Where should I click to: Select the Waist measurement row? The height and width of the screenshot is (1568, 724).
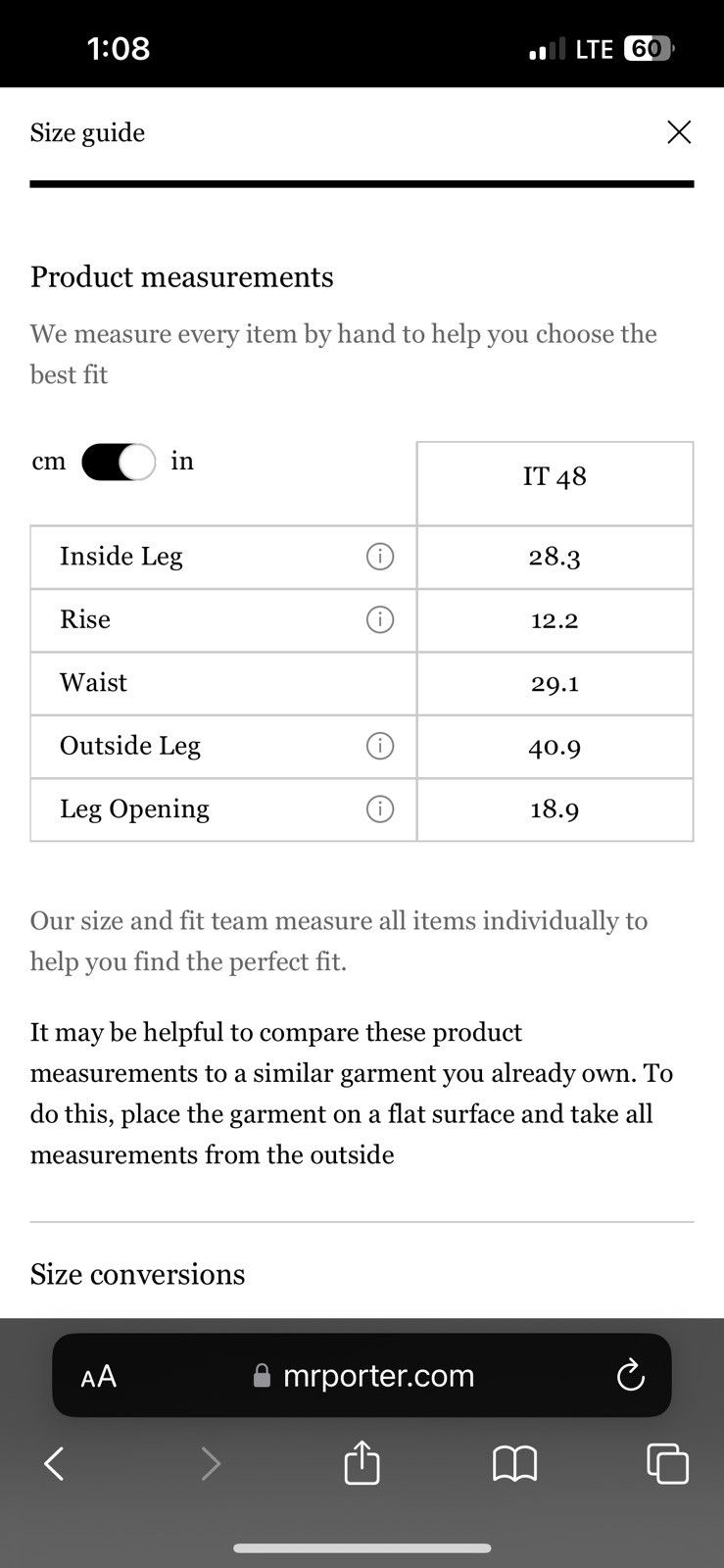[362, 683]
